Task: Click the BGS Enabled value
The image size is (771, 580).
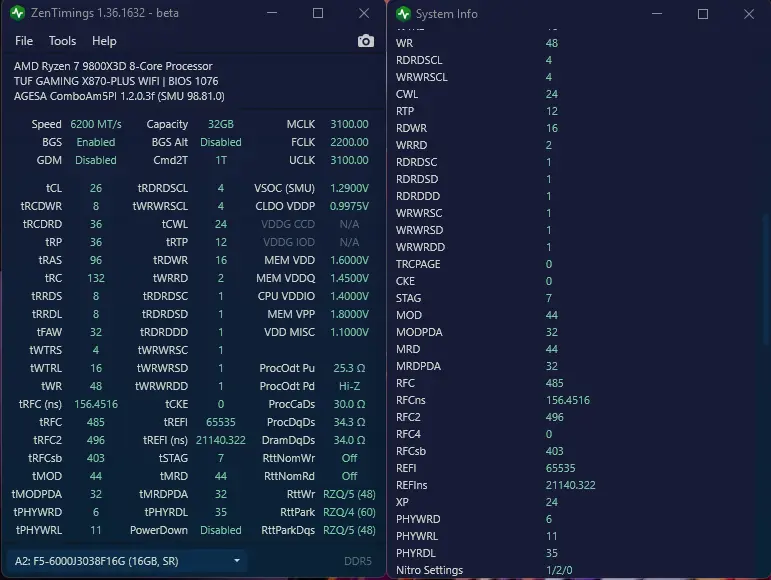Action: [96, 142]
